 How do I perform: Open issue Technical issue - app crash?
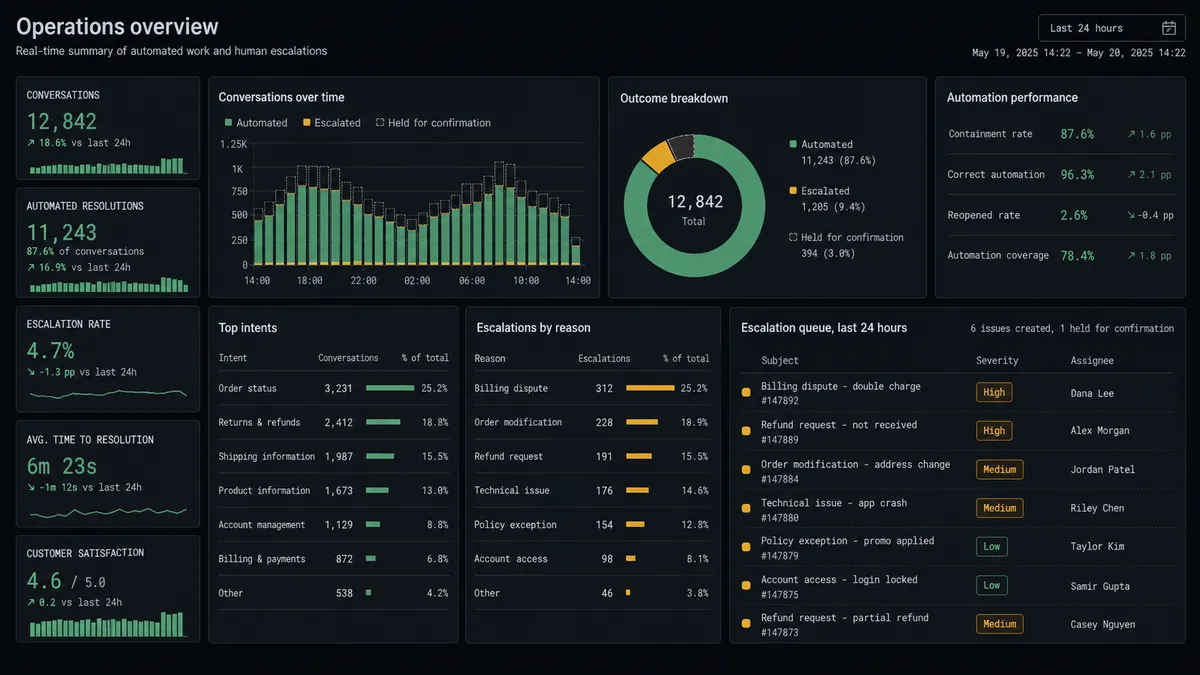pyautogui.click(x=834, y=503)
